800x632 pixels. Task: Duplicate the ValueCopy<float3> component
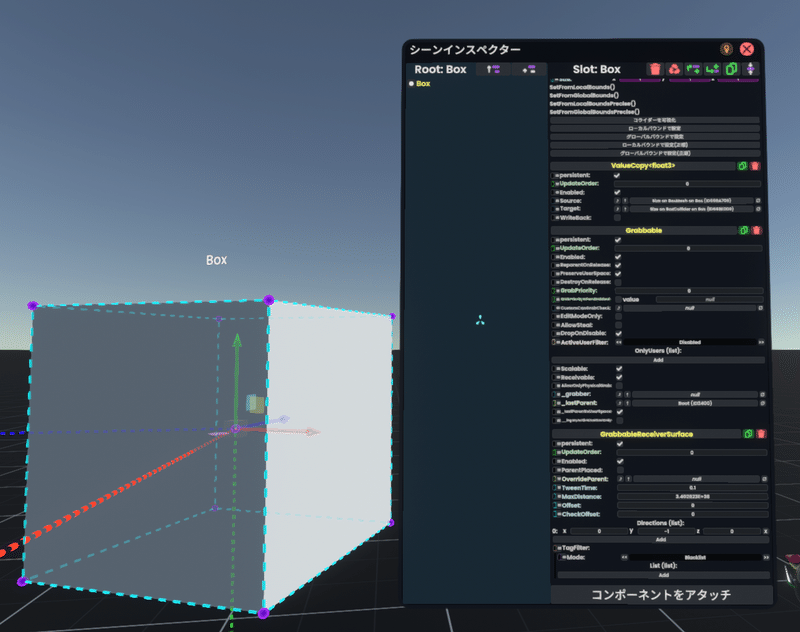pyautogui.click(x=742, y=166)
